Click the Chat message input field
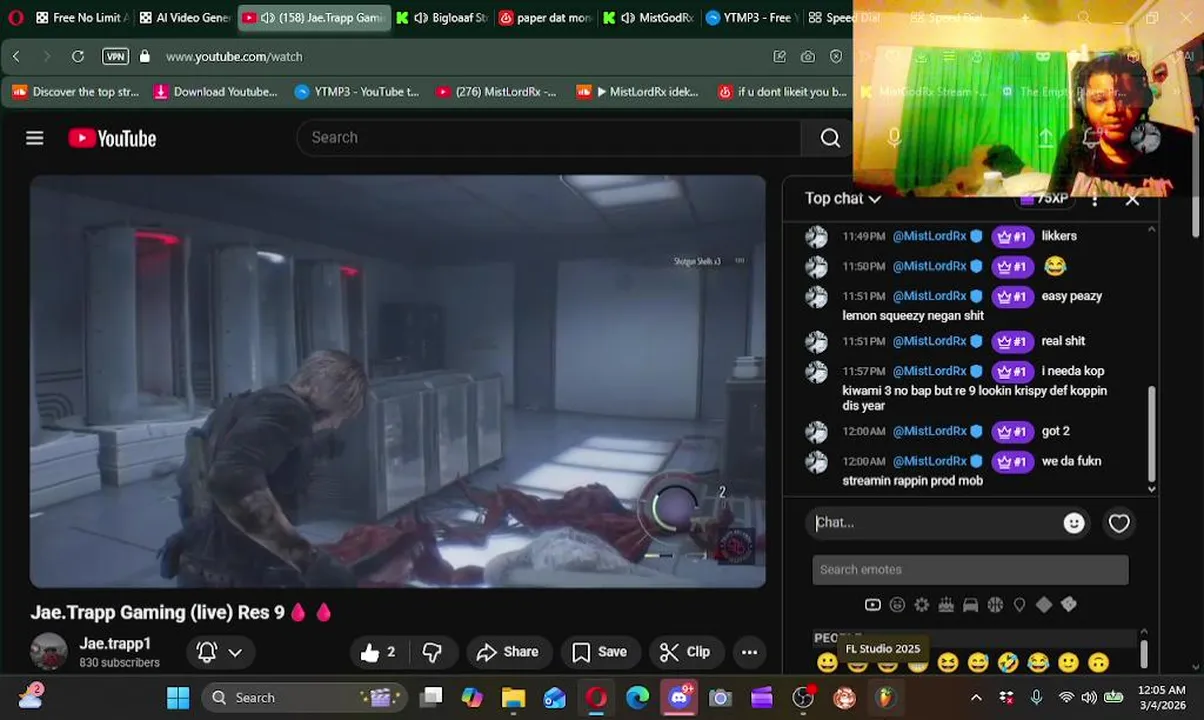The width and height of the screenshot is (1204, 720). click(935, 522)
